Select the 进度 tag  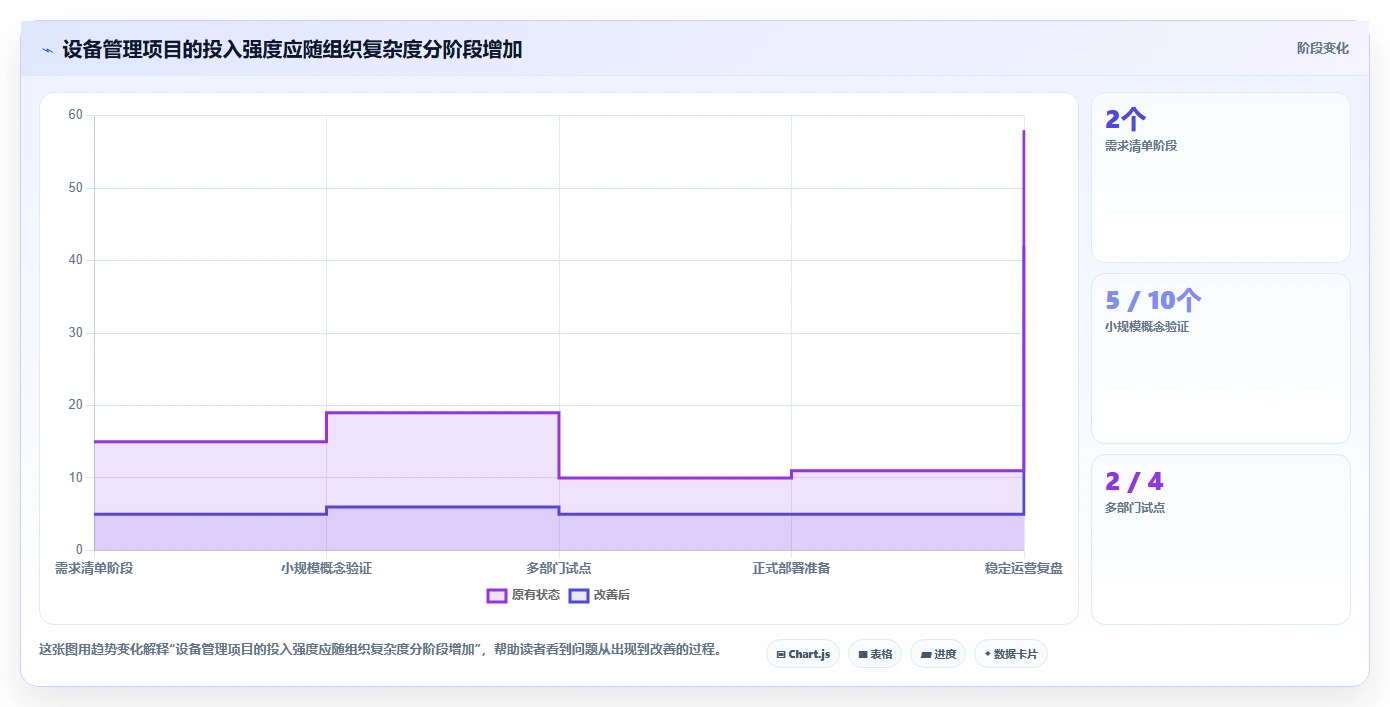coord(938,654)
